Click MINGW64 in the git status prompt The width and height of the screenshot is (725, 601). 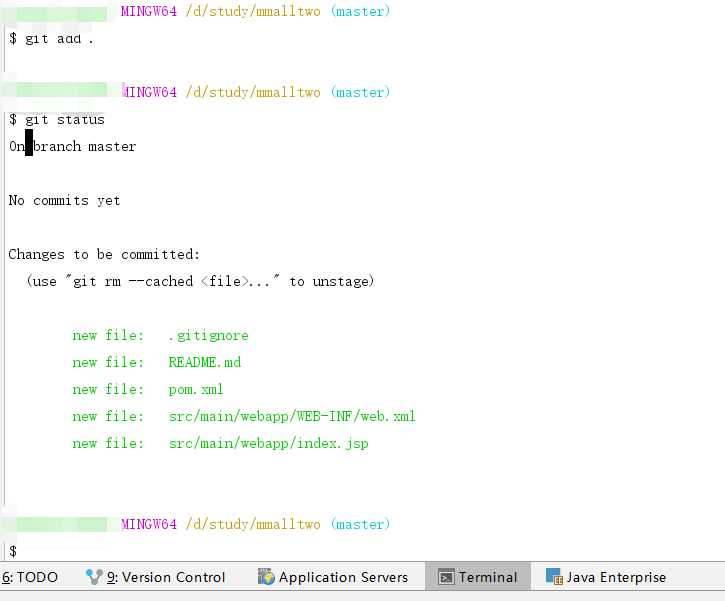click(x=149, y=92)
